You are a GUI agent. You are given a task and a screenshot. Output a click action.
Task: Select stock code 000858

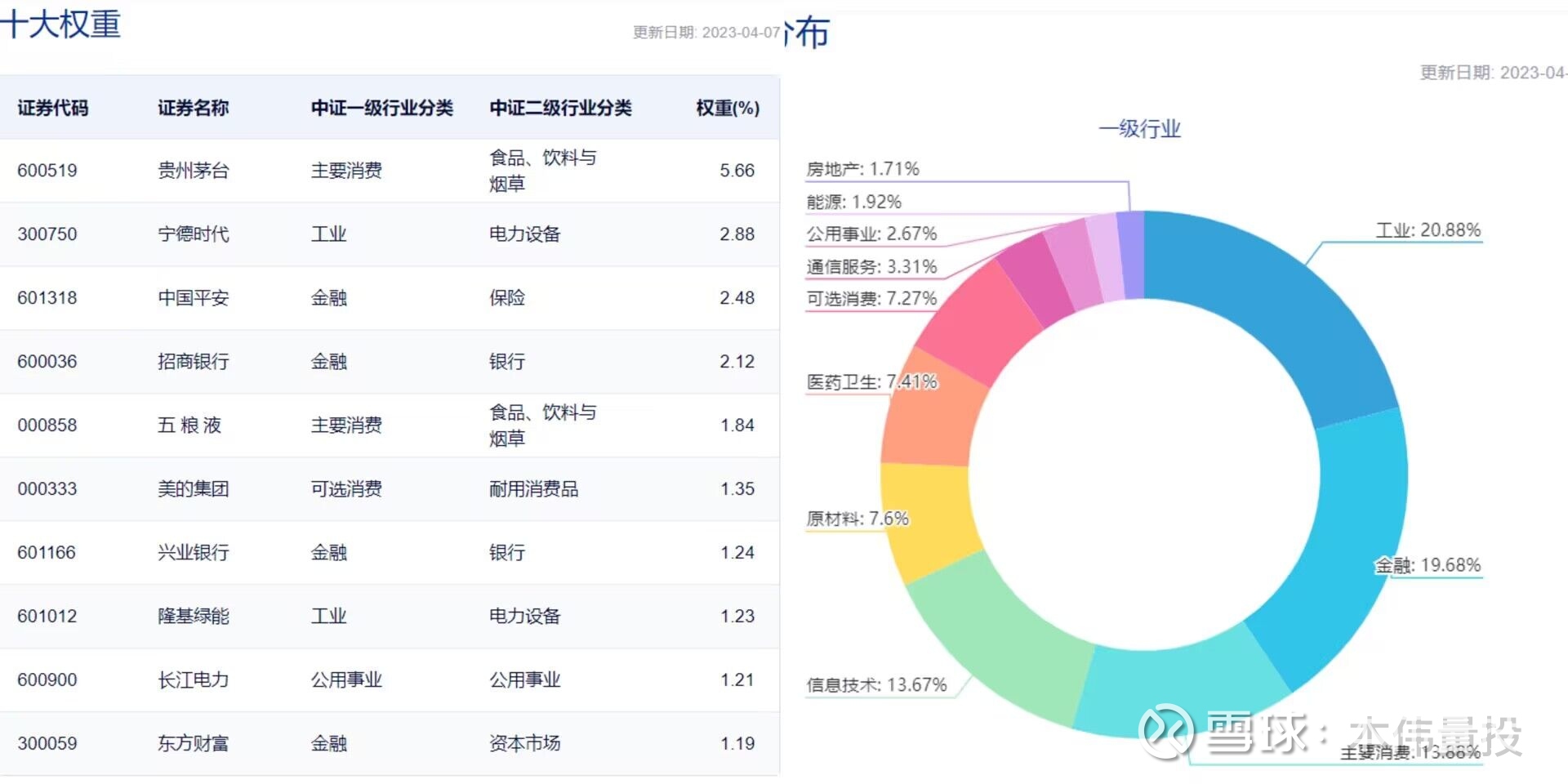pos(47,425)
